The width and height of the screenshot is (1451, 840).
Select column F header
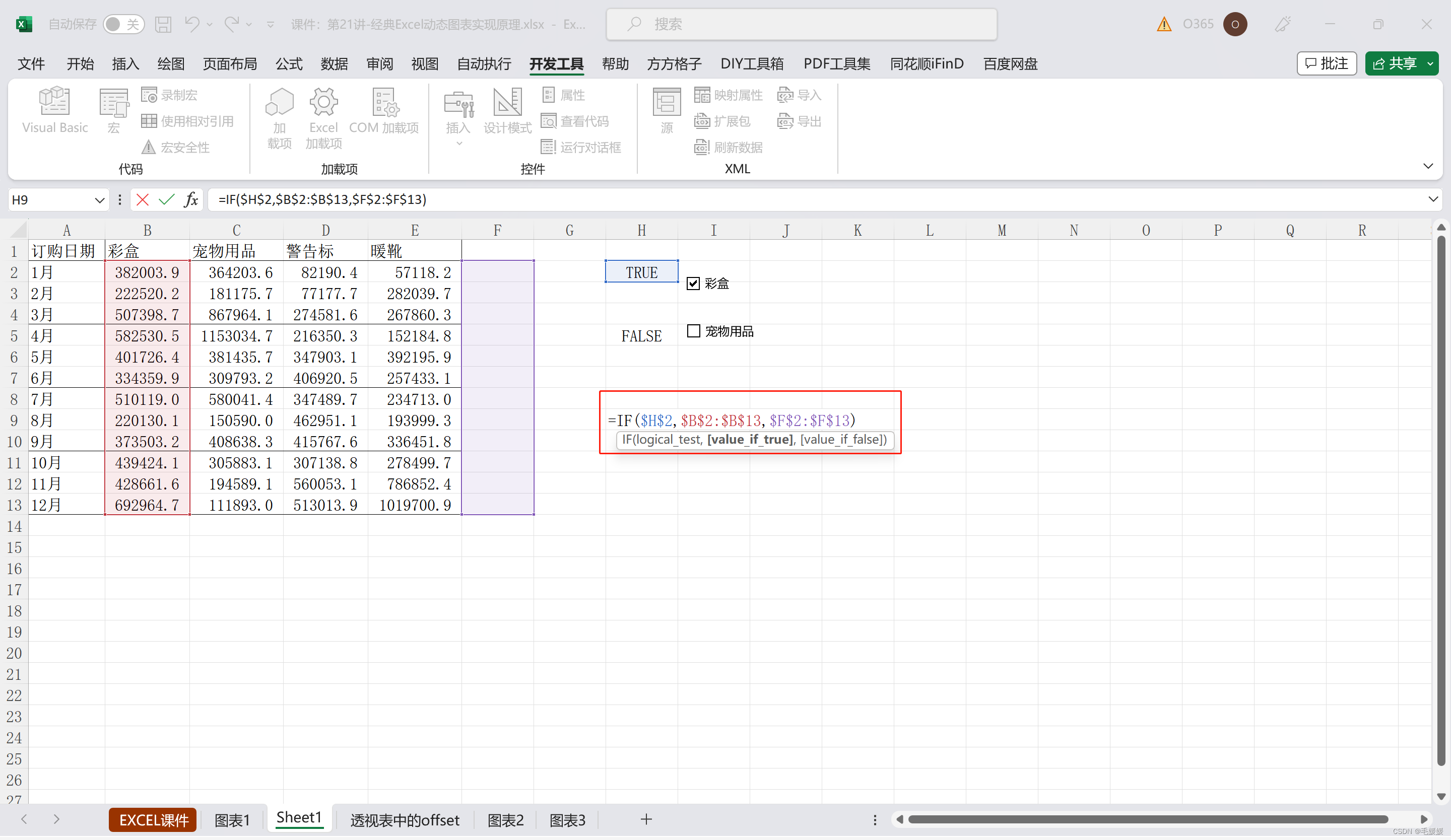(x=497, y=230)
